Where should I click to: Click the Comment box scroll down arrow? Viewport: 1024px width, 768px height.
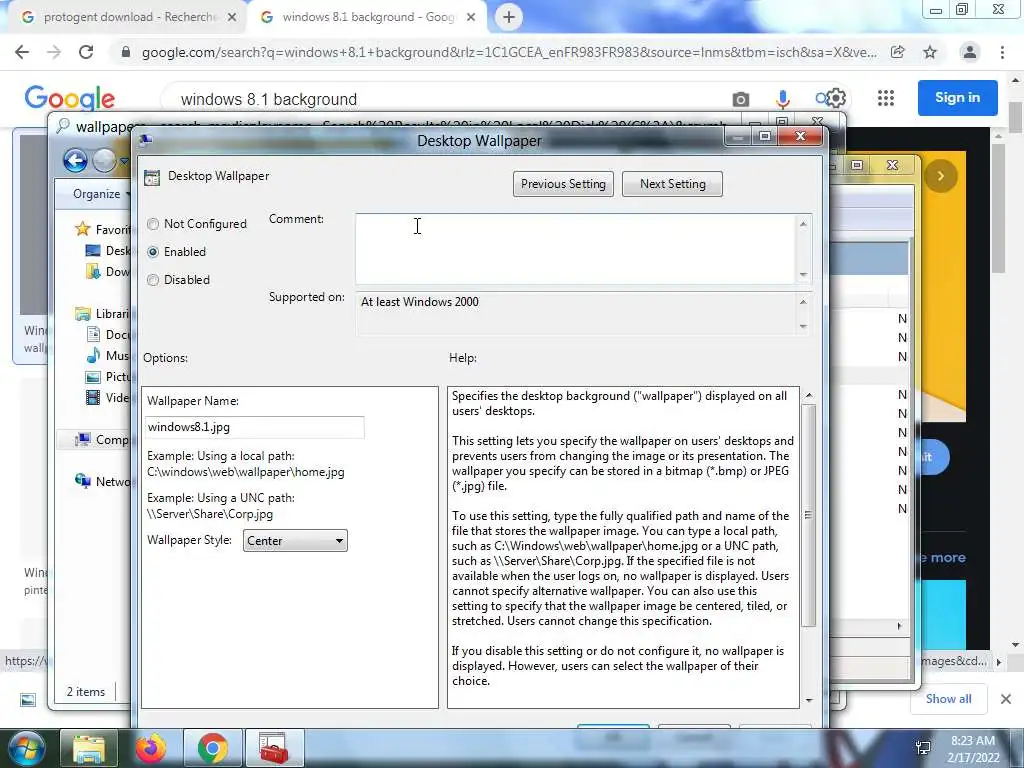tap(803, 275)
